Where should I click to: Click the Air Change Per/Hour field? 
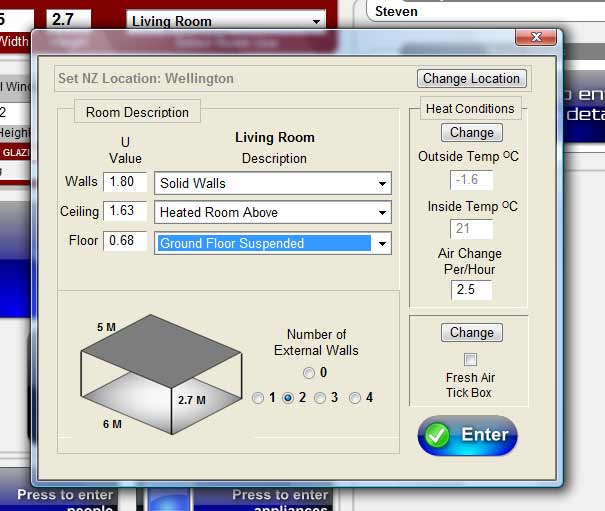pos(470,290)
